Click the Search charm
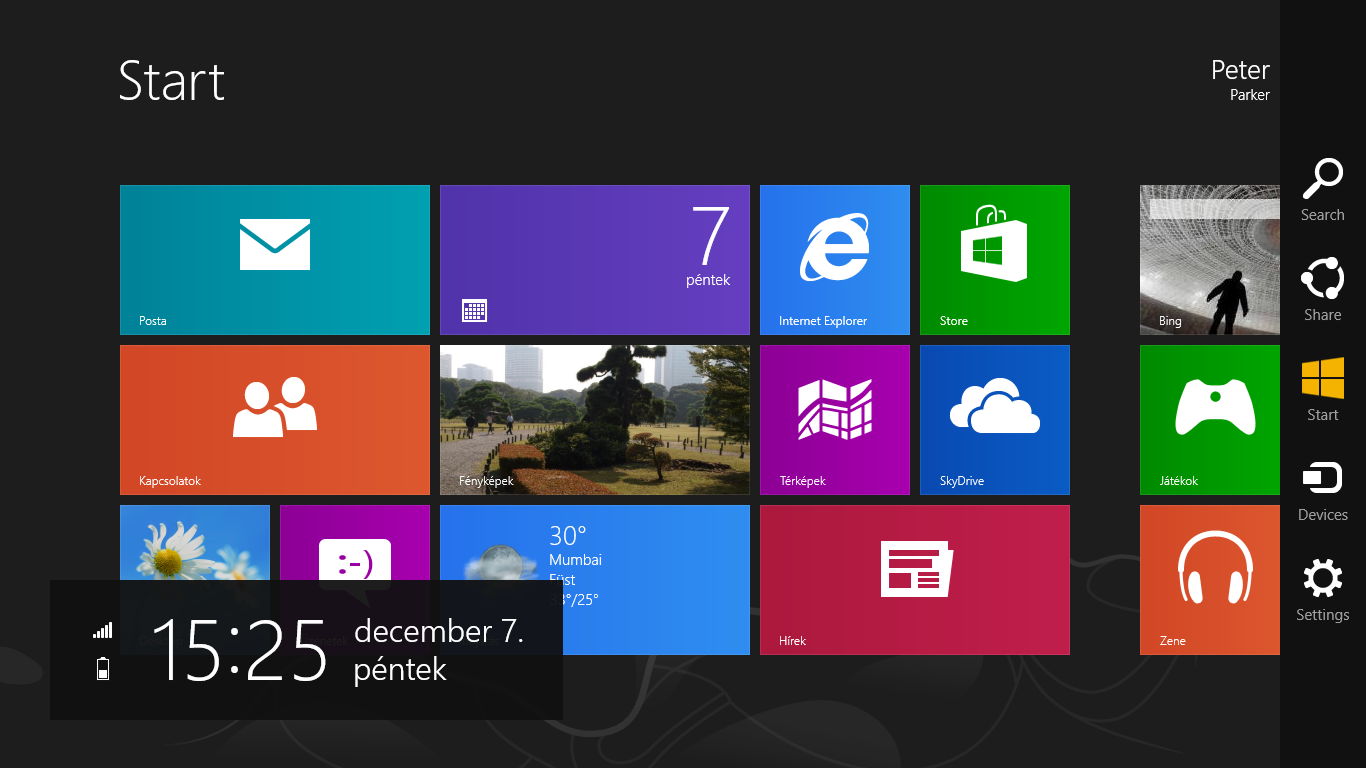Screen dimensions: 1366x768 tap(1322, 190)
